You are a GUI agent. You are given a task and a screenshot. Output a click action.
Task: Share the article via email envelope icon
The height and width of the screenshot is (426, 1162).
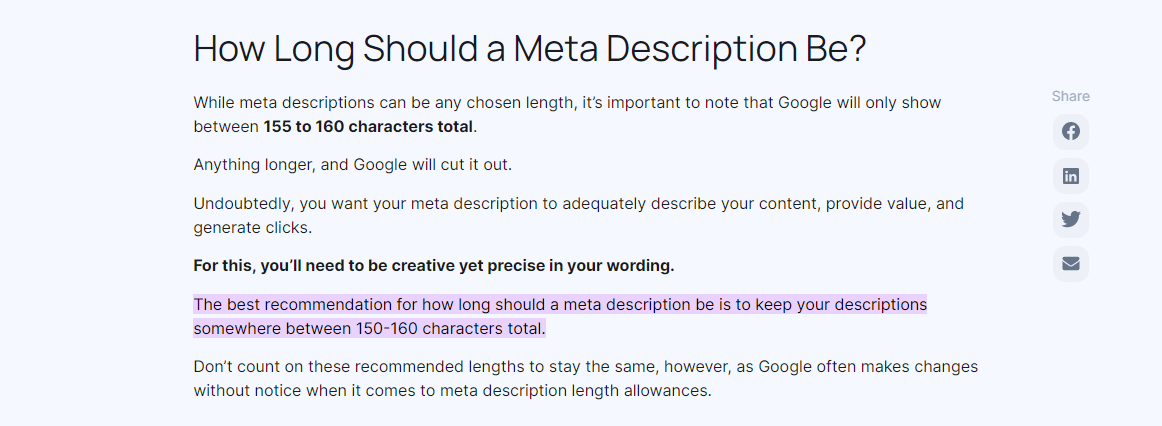click(1071, 264)
